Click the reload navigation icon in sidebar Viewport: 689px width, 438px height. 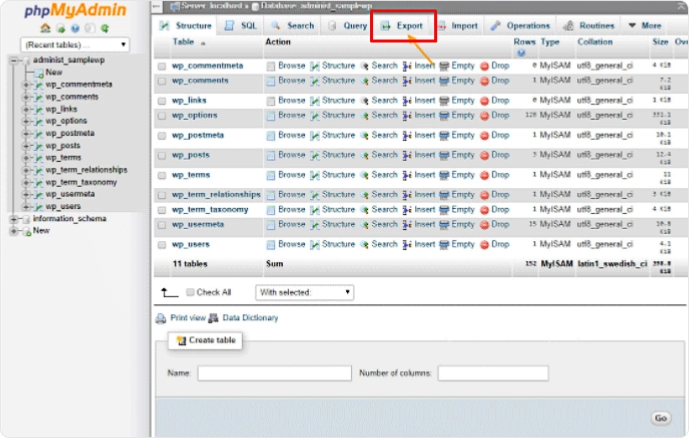coord(105,29)
